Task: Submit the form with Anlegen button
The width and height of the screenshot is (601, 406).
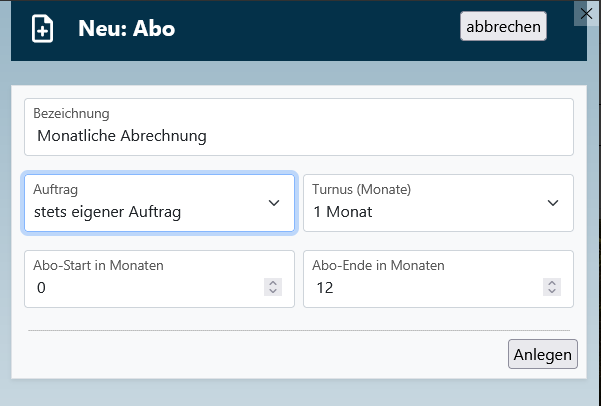Action: (x=543, y=354)
